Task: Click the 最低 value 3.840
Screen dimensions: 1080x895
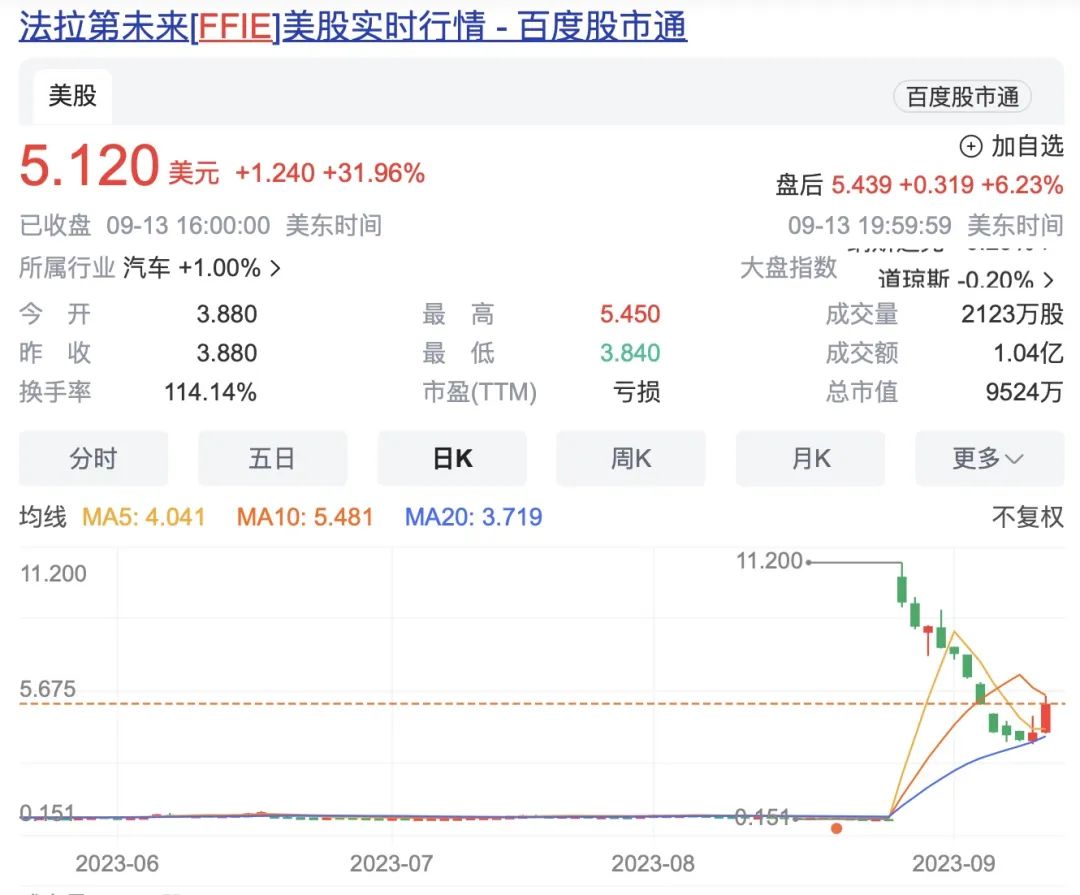Action: click(630, 353)
